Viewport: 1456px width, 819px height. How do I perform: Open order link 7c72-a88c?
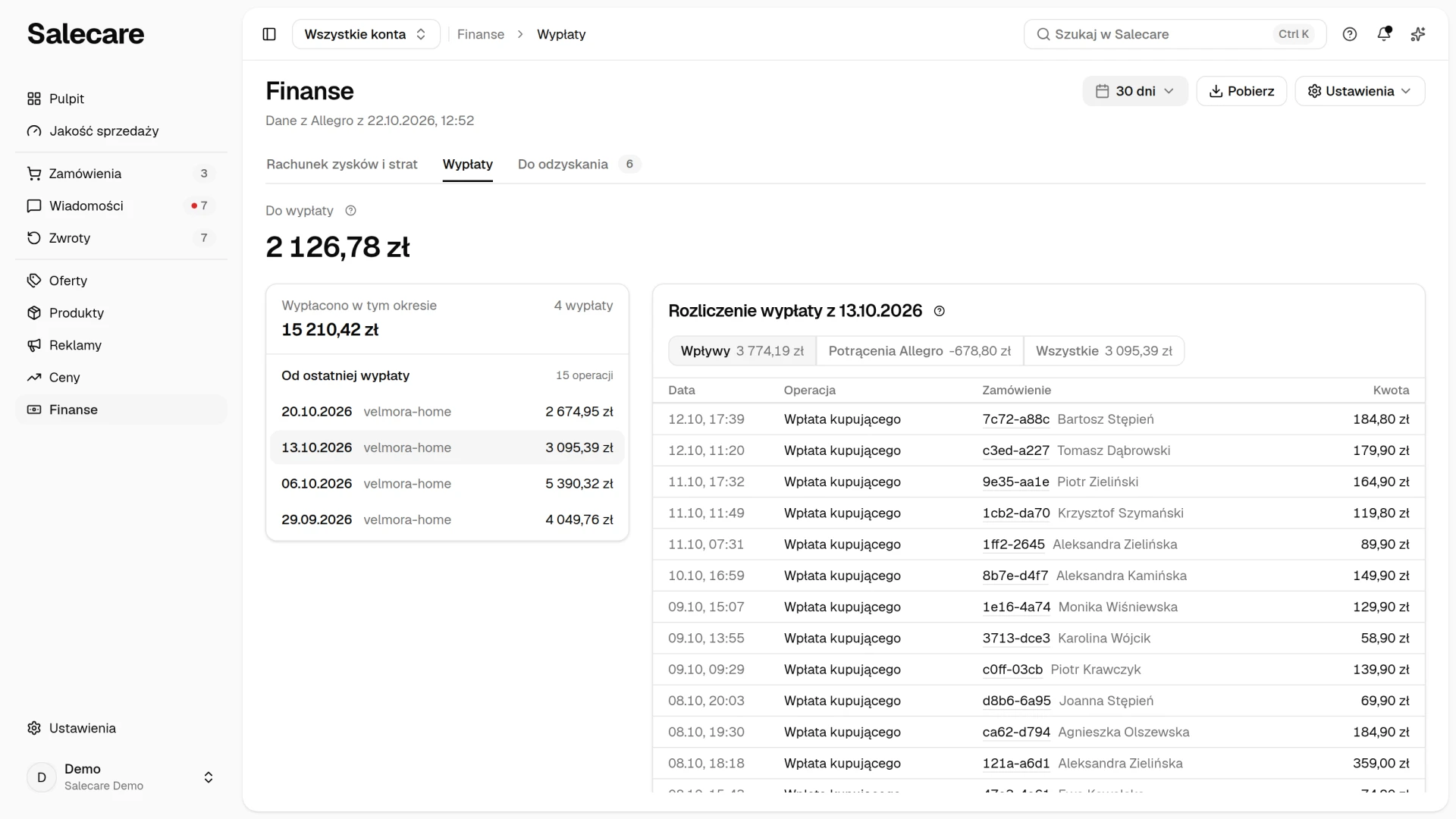coord(1016,419)
